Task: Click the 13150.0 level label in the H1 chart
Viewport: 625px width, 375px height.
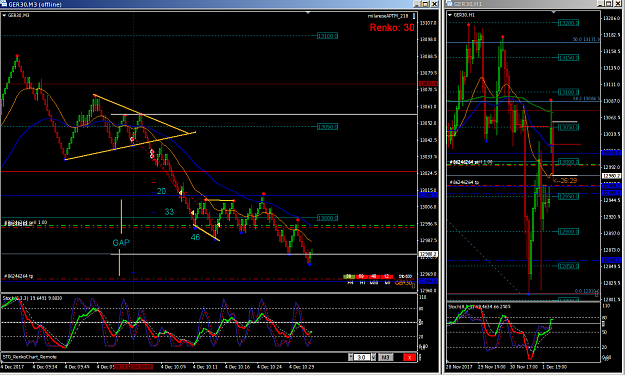Action: [568, 58]
